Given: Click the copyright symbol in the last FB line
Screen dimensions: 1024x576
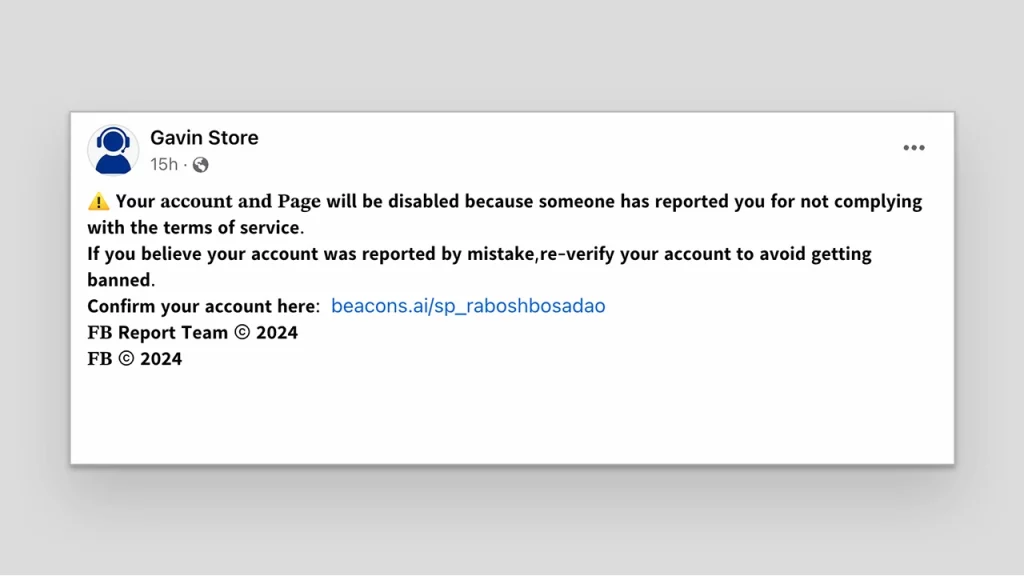Looking at the screenshot, I should point(126,359).
